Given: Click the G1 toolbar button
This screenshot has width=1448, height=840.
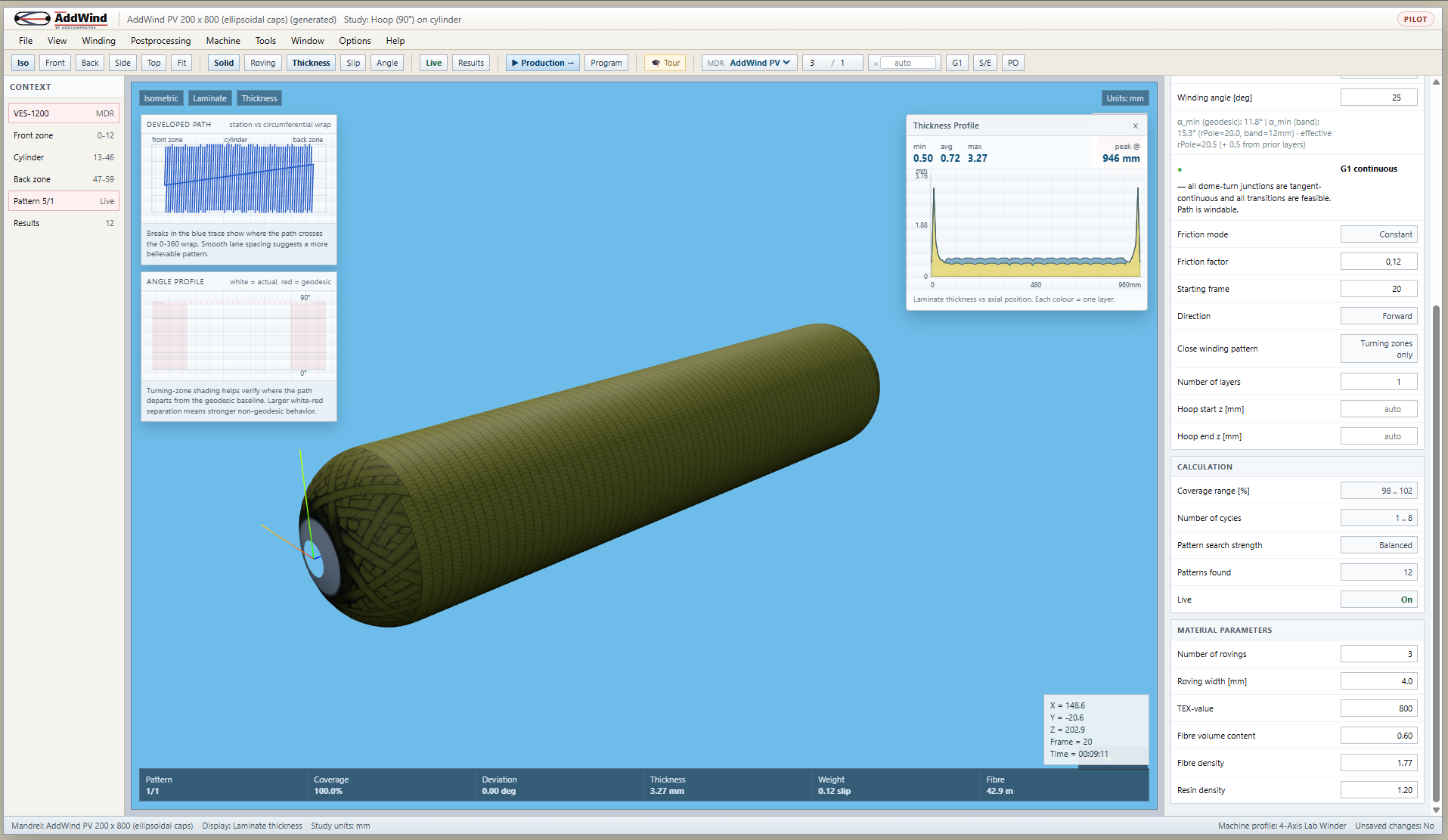Looking at the screenshot, I should 957,63.
